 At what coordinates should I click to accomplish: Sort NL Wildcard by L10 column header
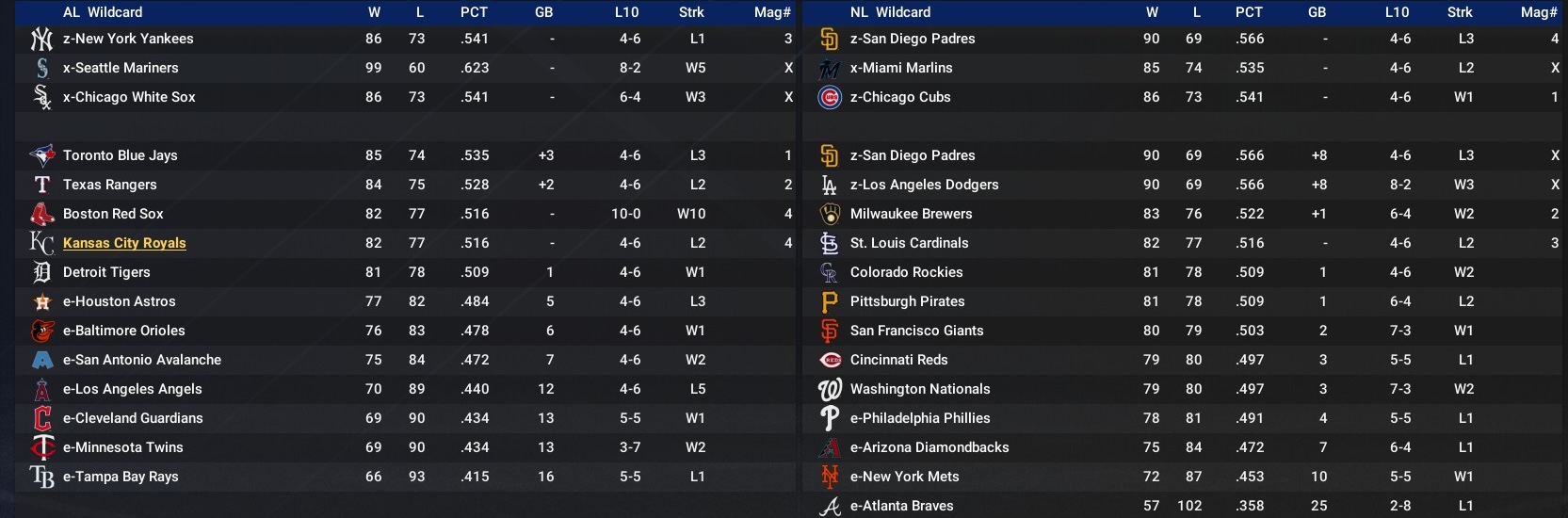tap(1397, 12)
